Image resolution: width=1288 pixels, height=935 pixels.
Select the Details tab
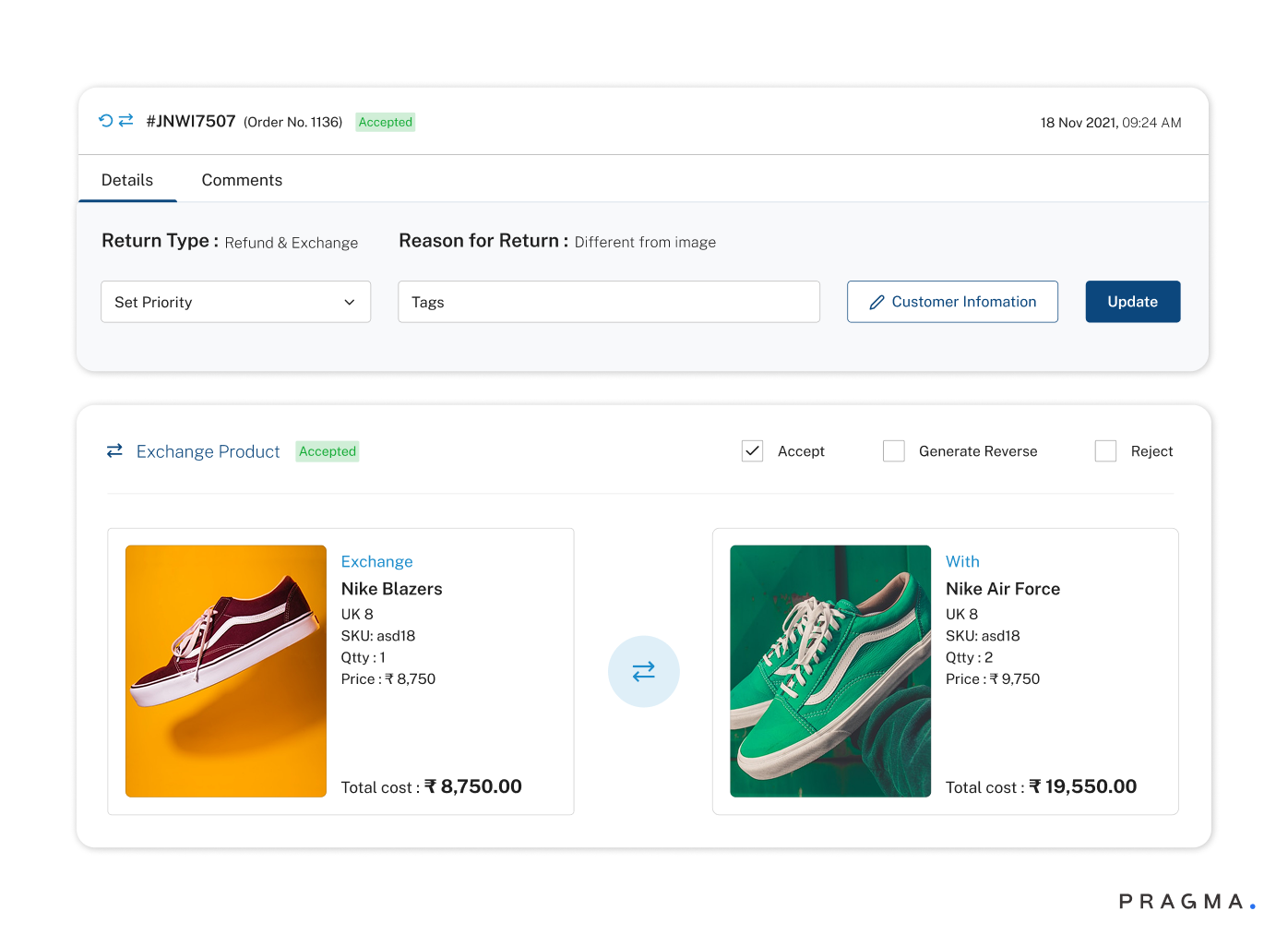click(127, 180)
